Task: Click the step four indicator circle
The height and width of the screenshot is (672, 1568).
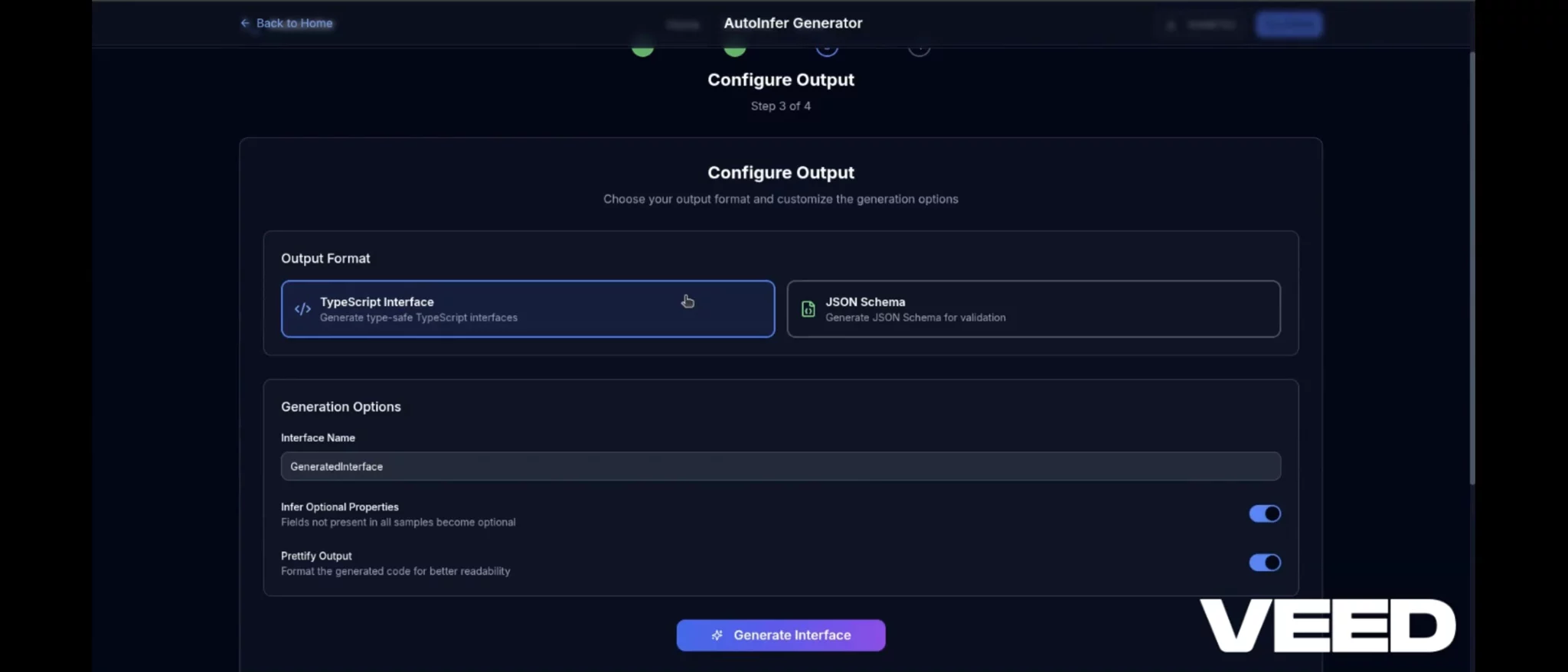Action: click(x=919, y=49)
